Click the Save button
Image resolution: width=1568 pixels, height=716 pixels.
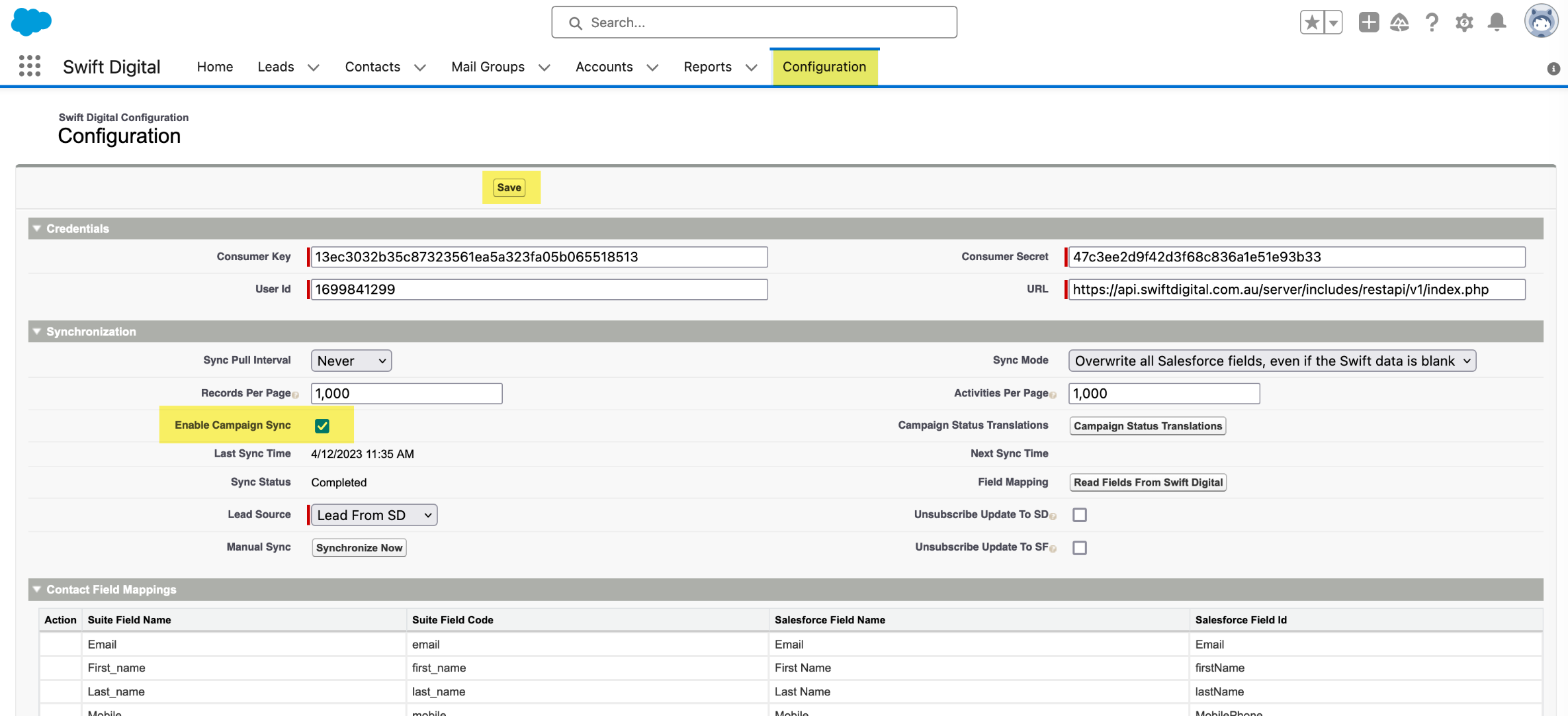[x=509, y=187]
